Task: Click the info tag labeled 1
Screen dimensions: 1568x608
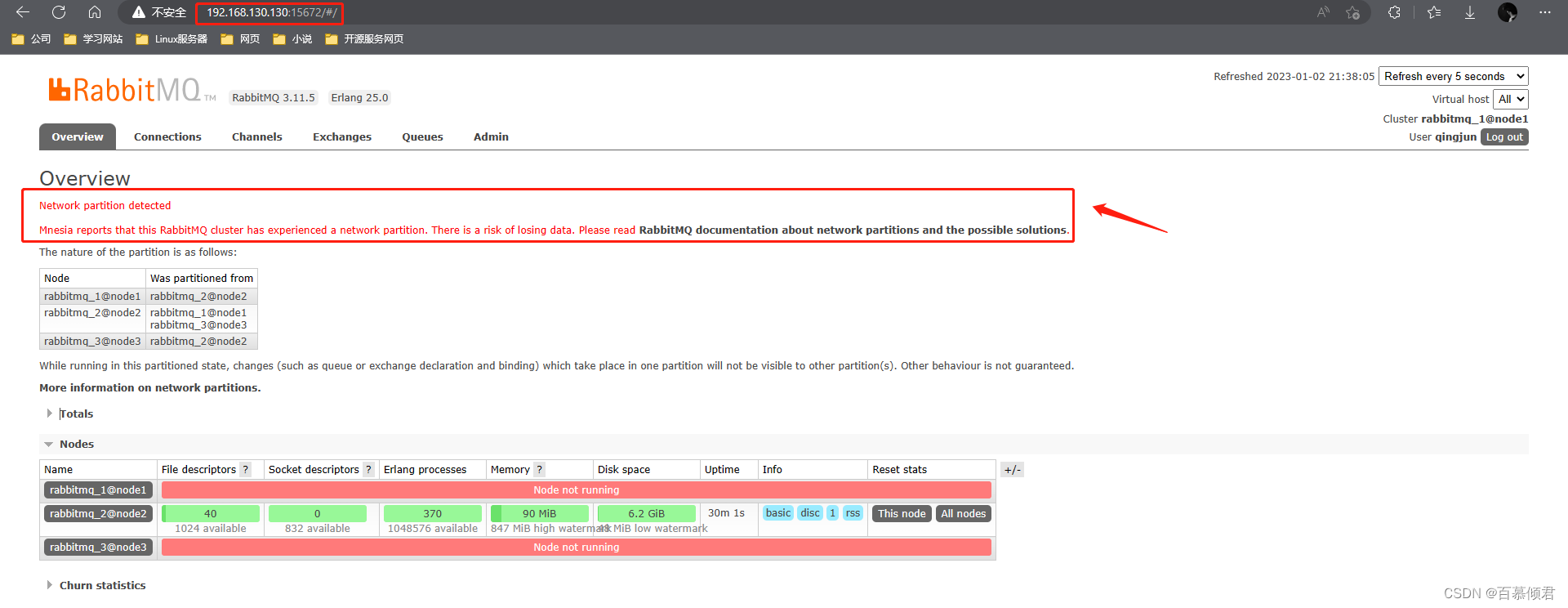Action: click(832, 512)
